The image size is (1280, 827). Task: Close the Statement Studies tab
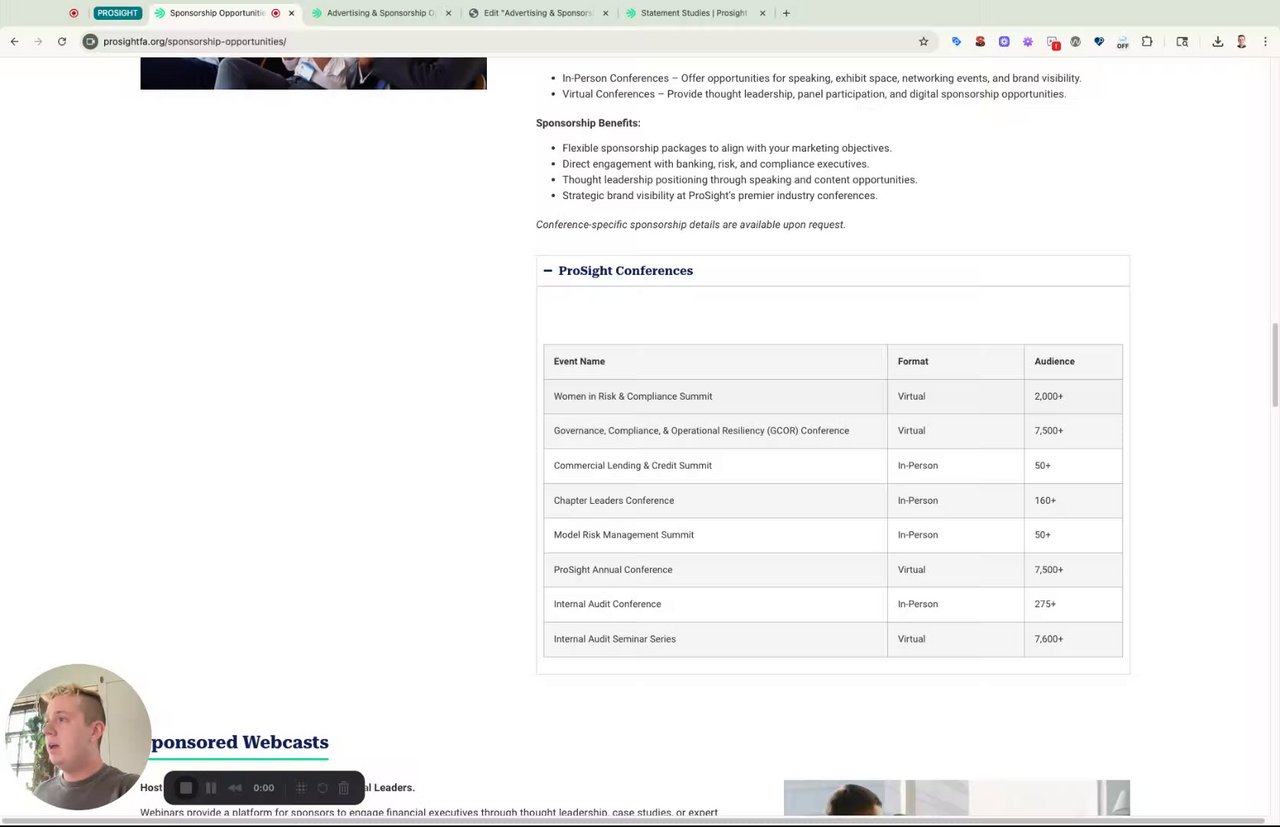(x=762, y=13)
